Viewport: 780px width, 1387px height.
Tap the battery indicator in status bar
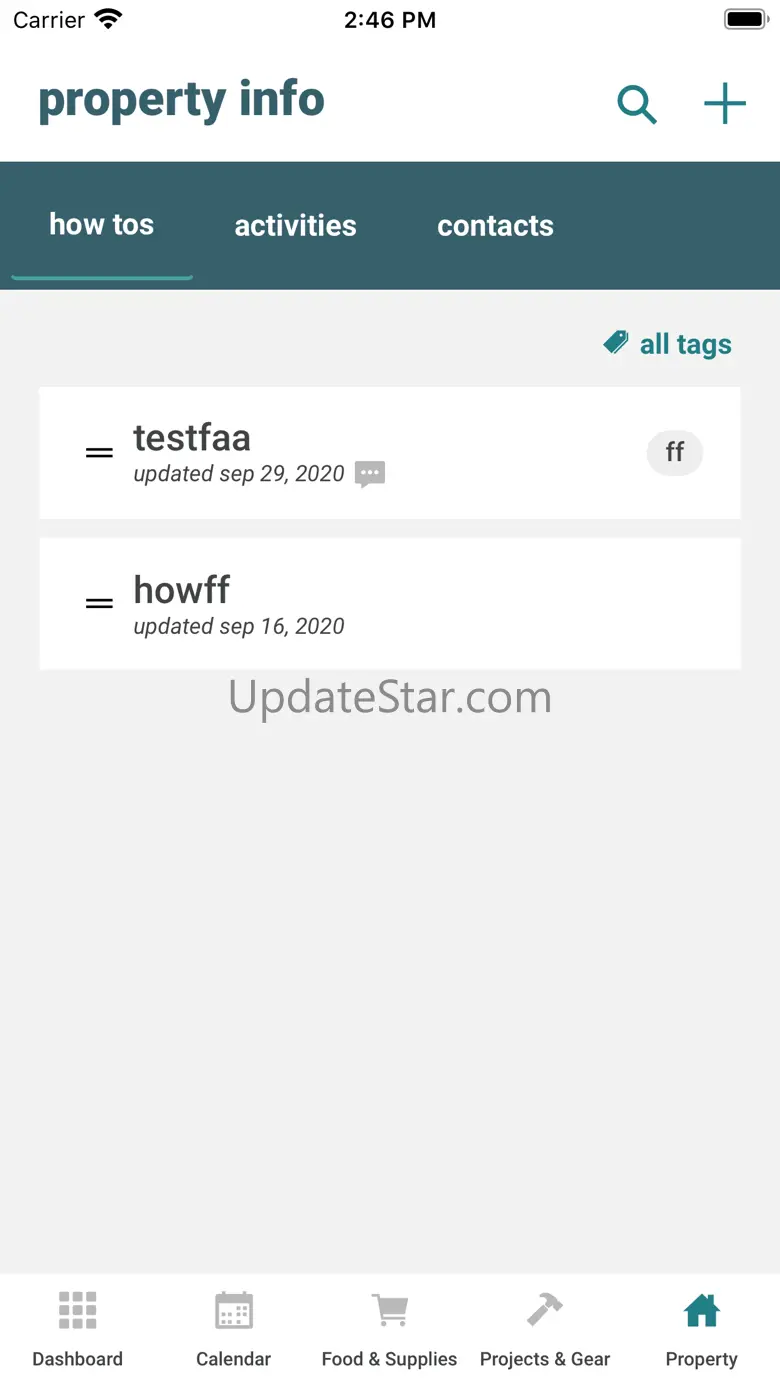click(746, 19)
